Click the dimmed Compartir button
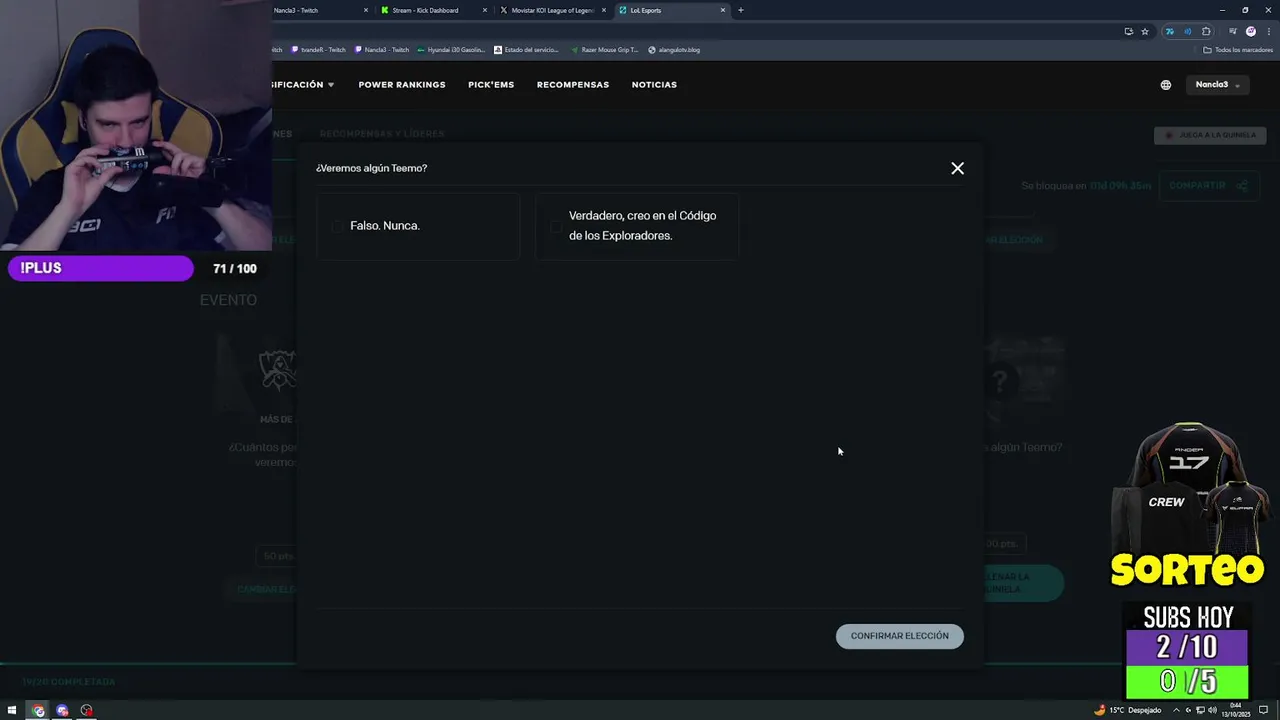 point(1208,185)
